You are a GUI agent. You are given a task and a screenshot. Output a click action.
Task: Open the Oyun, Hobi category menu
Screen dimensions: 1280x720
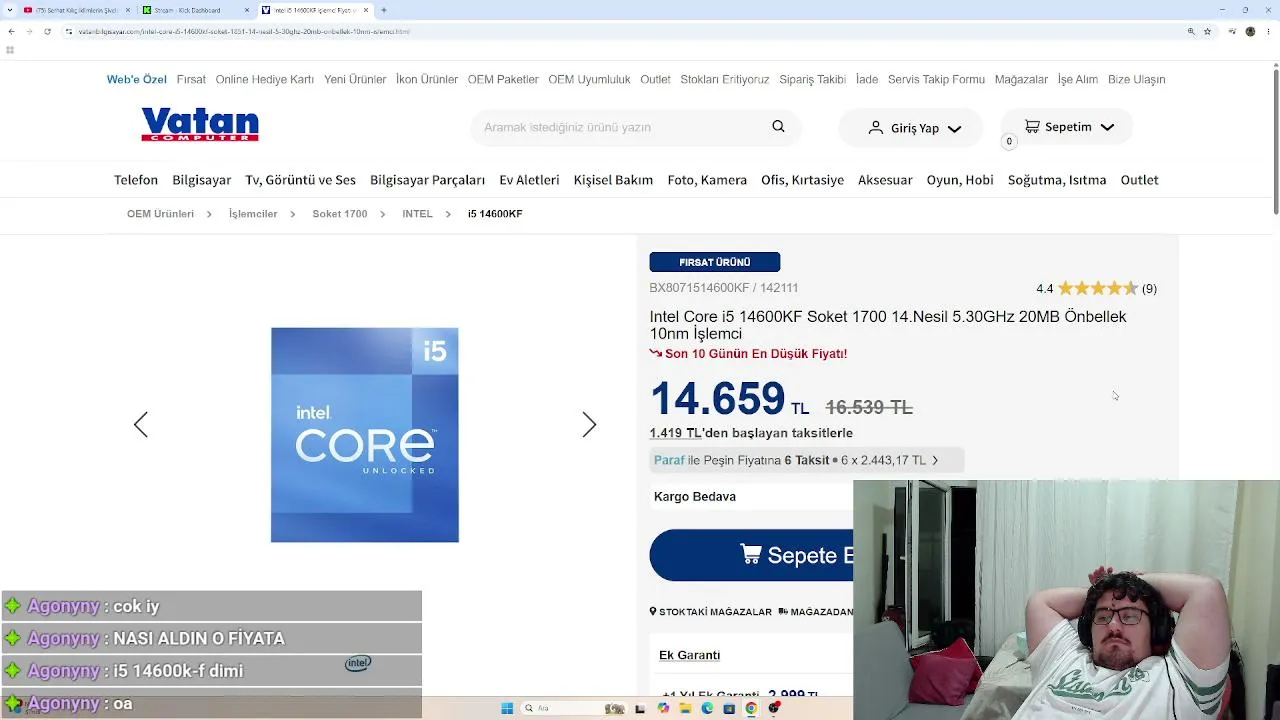coord(960,180)
